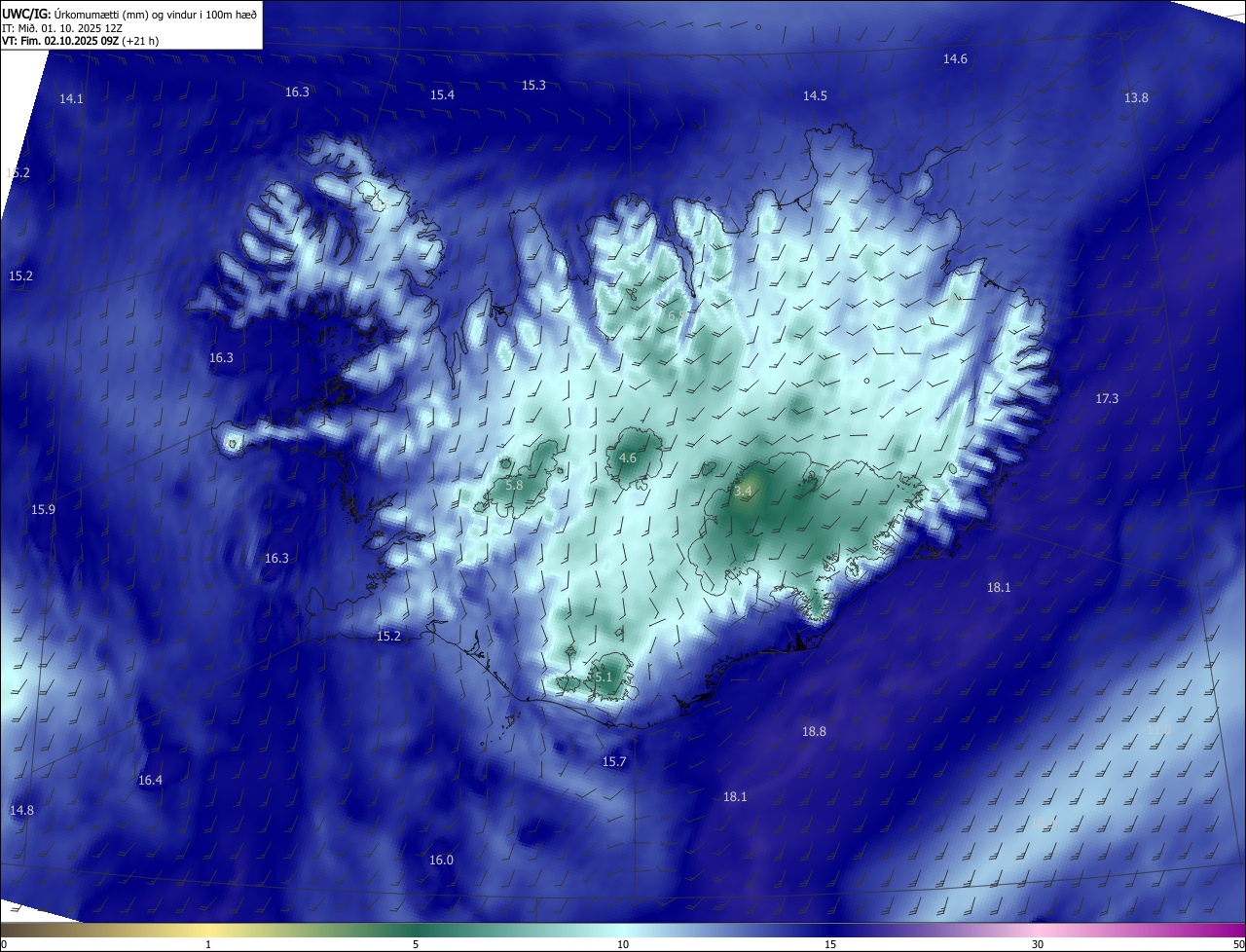
Task: Click the 'VT: Fim. 02.10.2025 09Z' line
Action: coord(81,41)
